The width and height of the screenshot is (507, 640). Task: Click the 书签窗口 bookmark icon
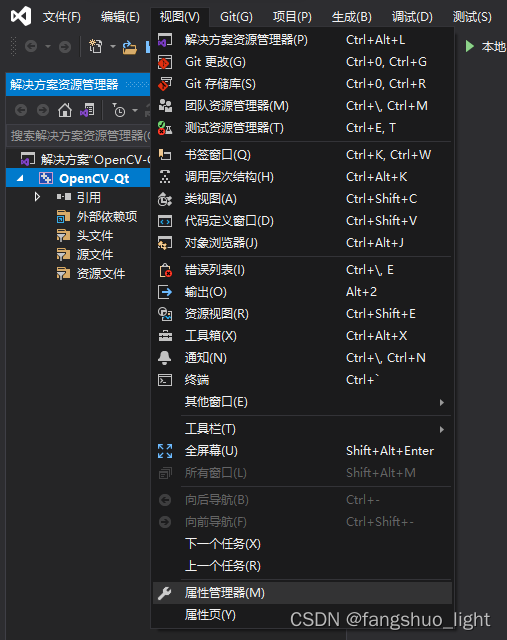(165, 155)
